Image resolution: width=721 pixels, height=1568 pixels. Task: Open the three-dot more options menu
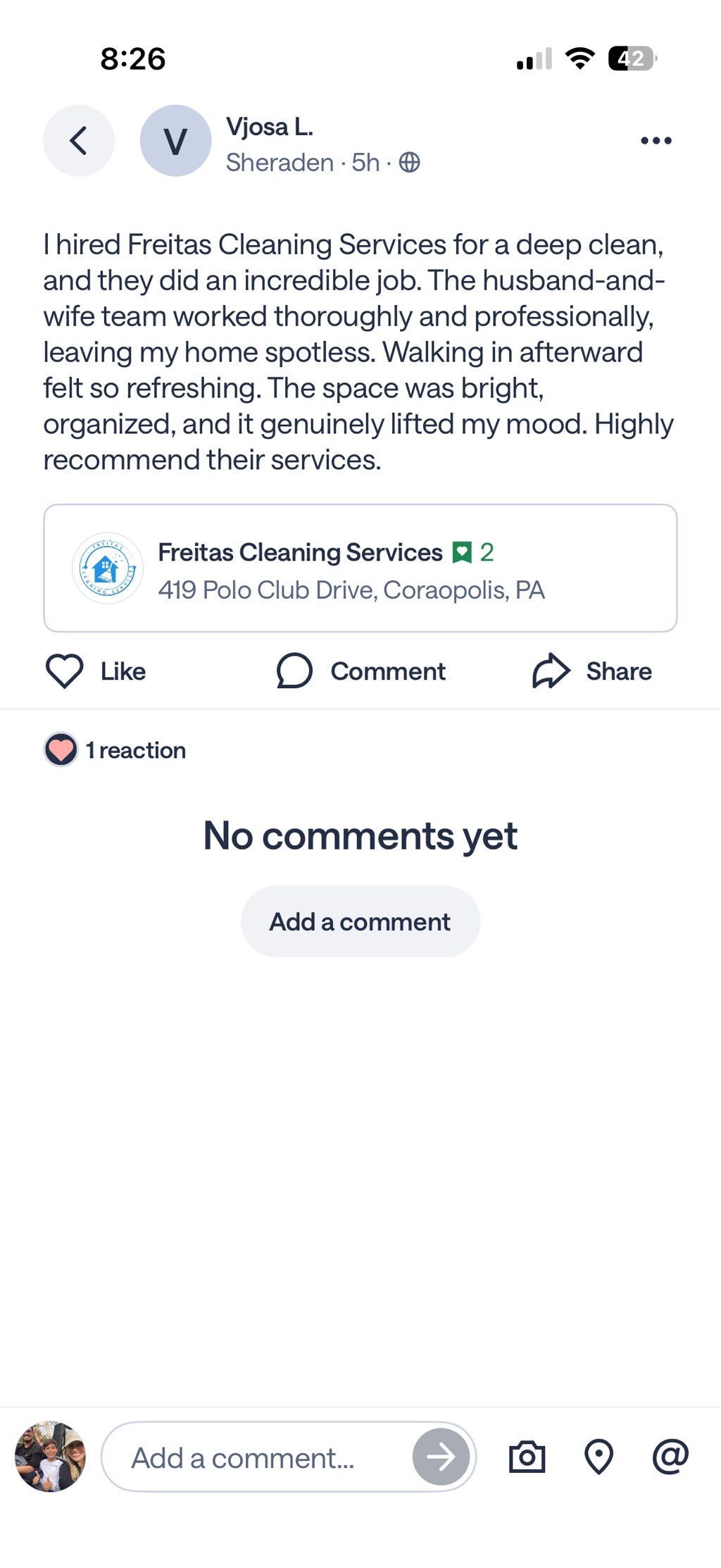(x=656, y=141)
